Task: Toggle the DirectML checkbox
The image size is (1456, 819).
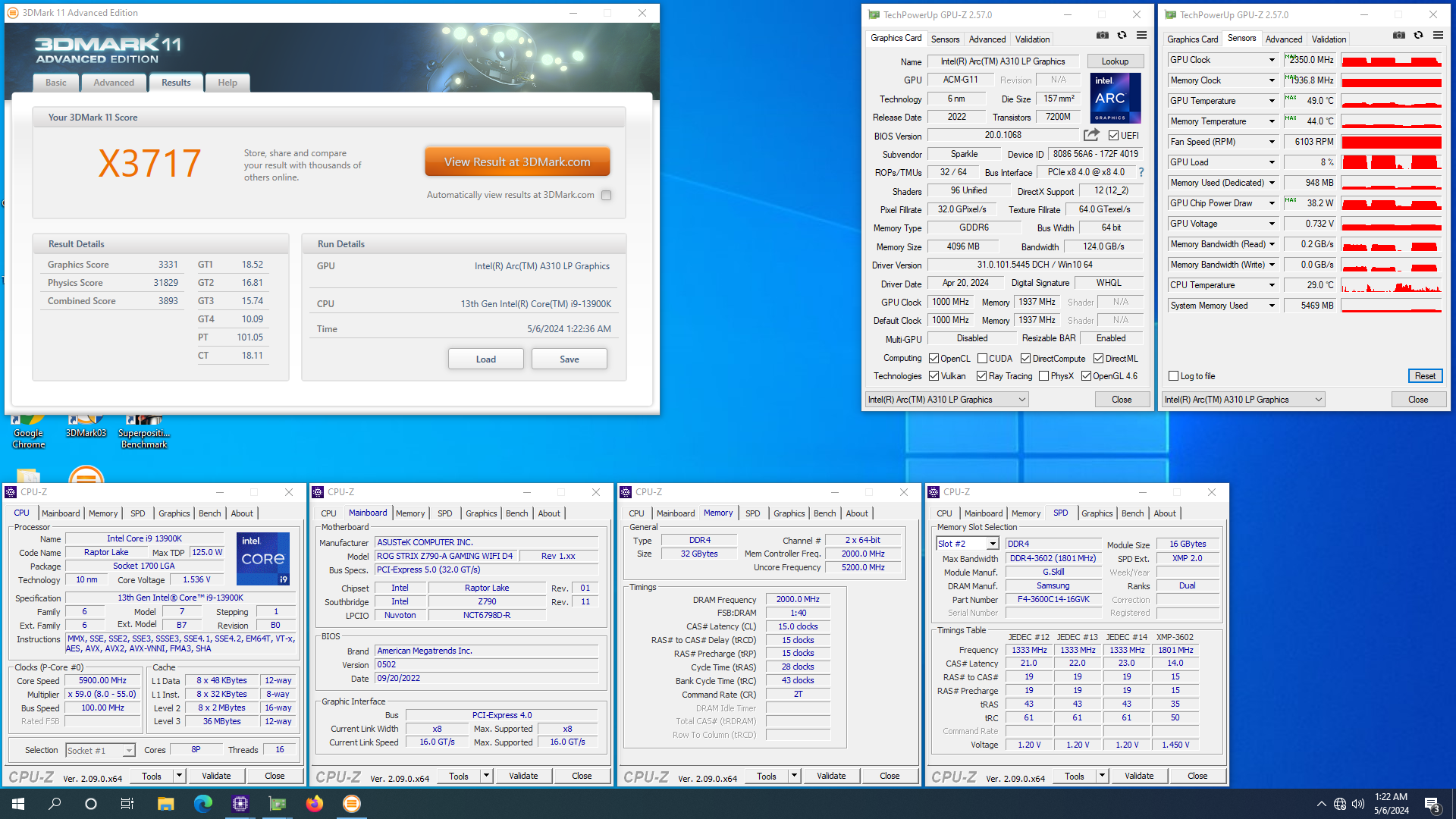Action: pyautogui.click(x=1098, y=359)
